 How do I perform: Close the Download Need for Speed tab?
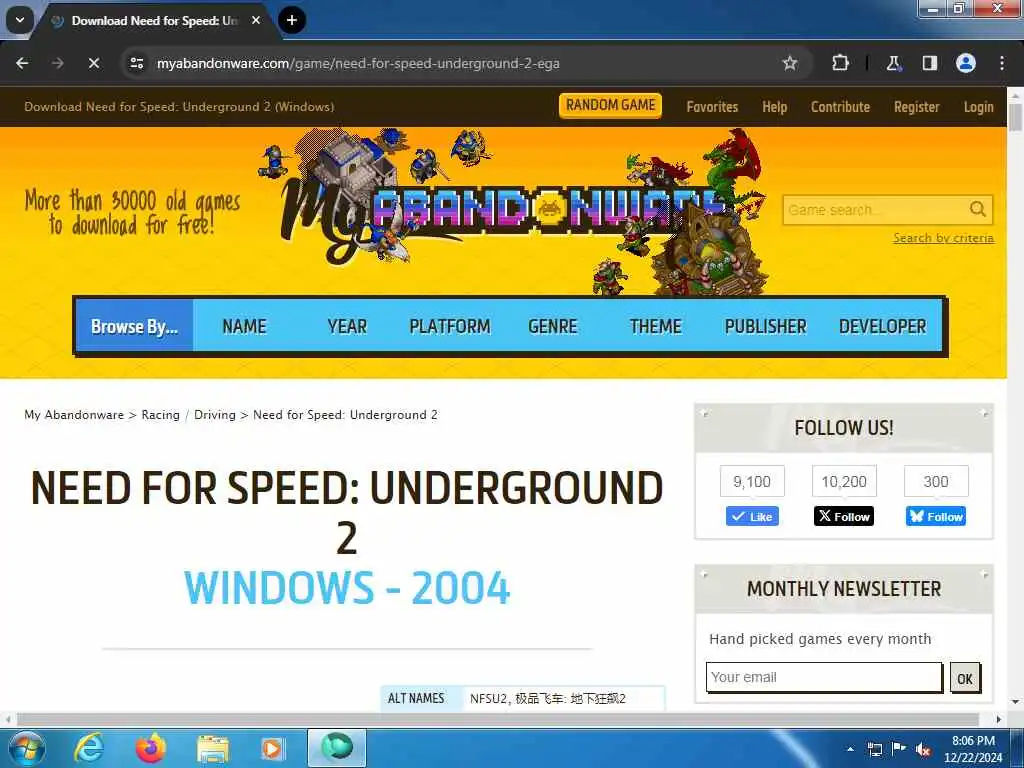tap(256, 20)
